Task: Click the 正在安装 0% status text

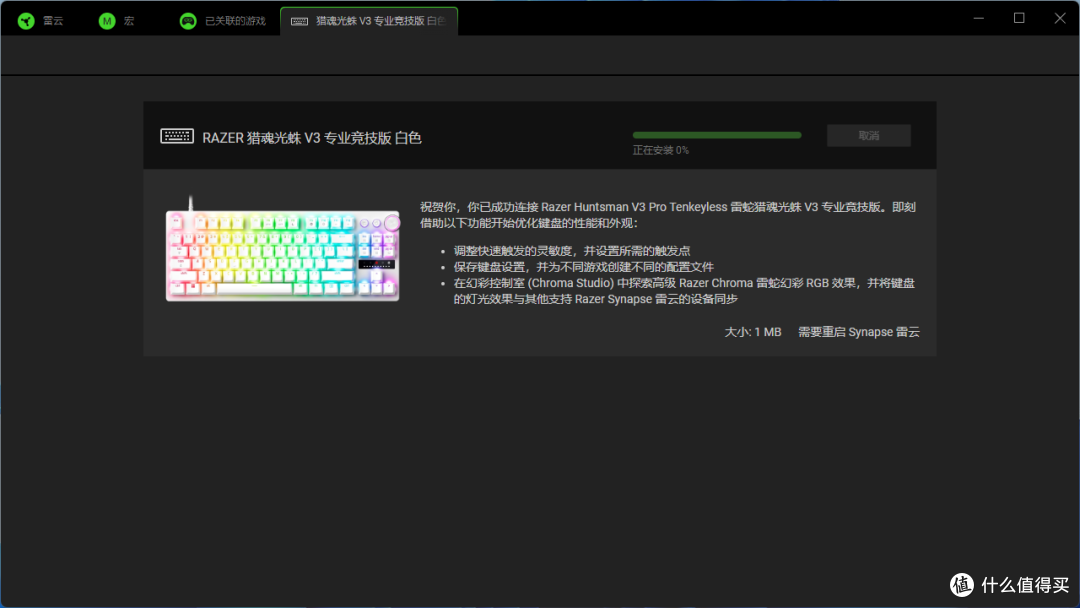Action: (661, 150)
